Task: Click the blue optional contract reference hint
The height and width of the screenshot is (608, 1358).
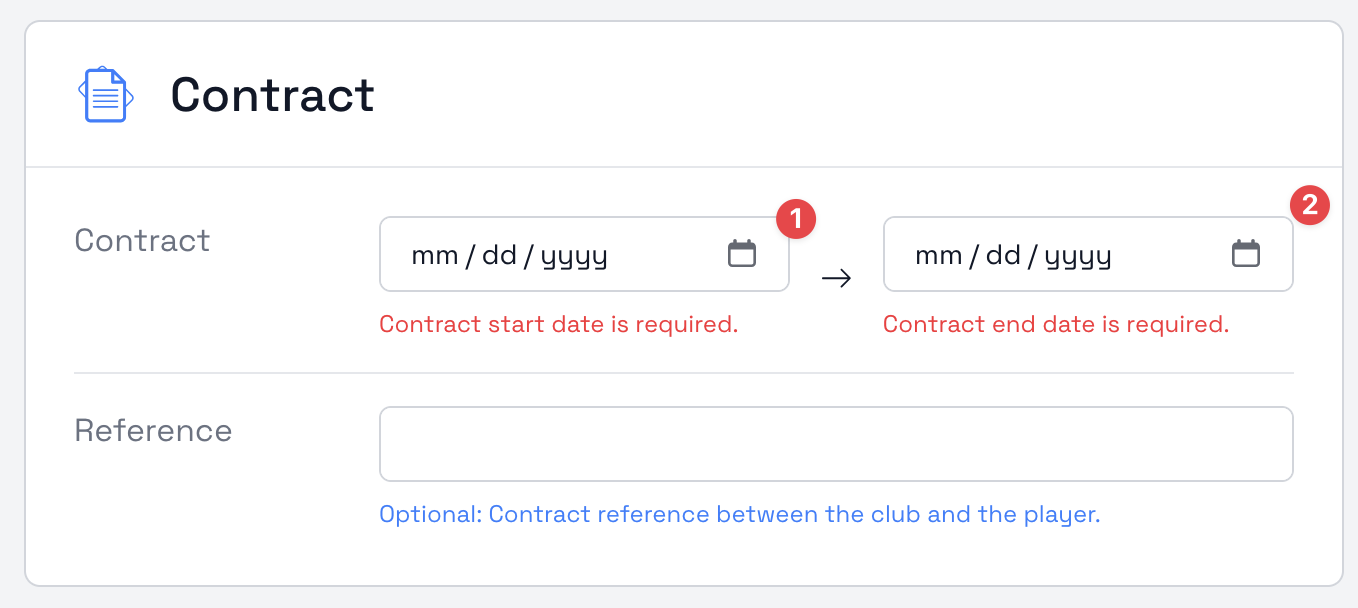Action: (739, 515)
